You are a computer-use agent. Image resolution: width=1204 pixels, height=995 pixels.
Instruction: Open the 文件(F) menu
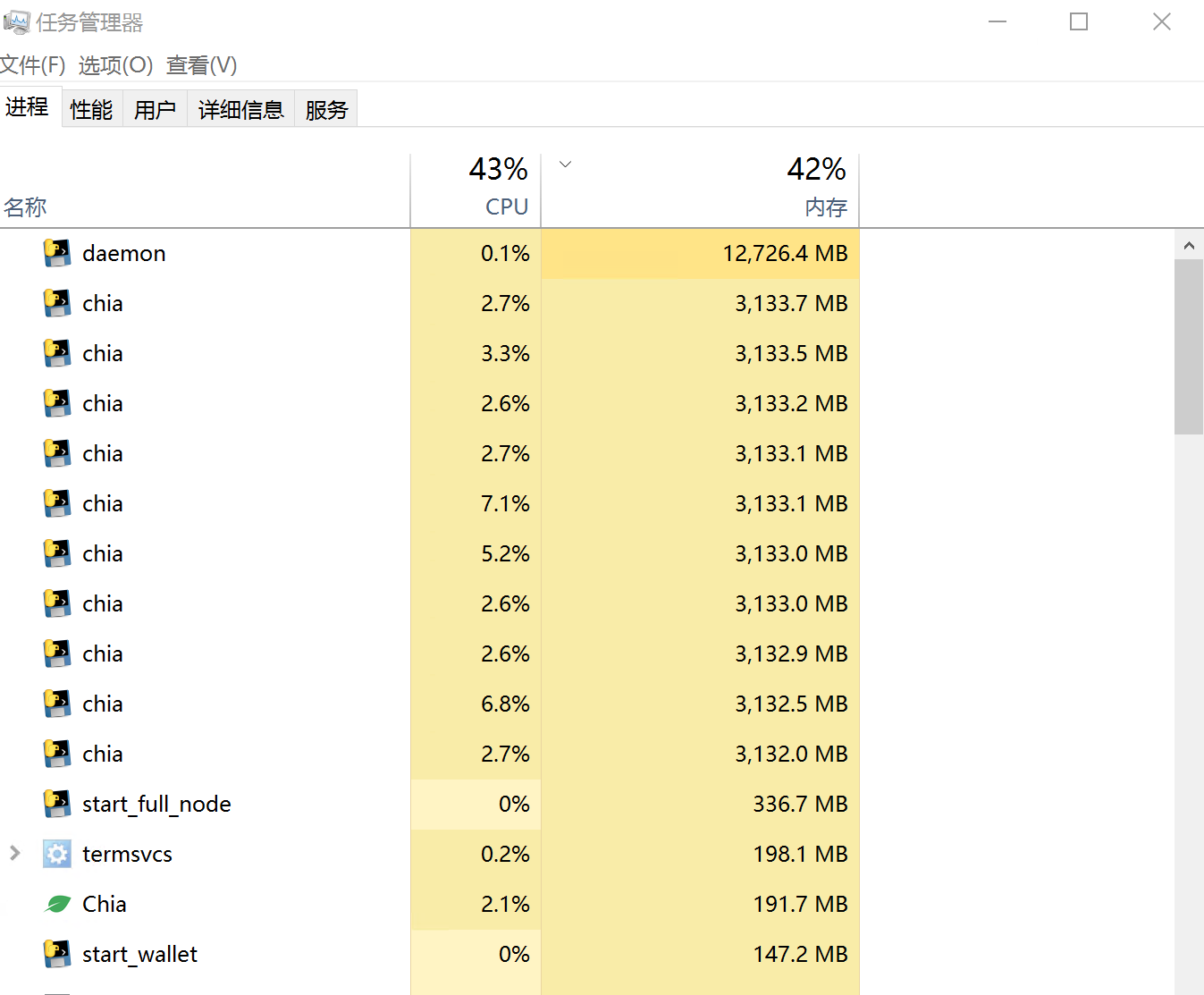tap(33, 65)
